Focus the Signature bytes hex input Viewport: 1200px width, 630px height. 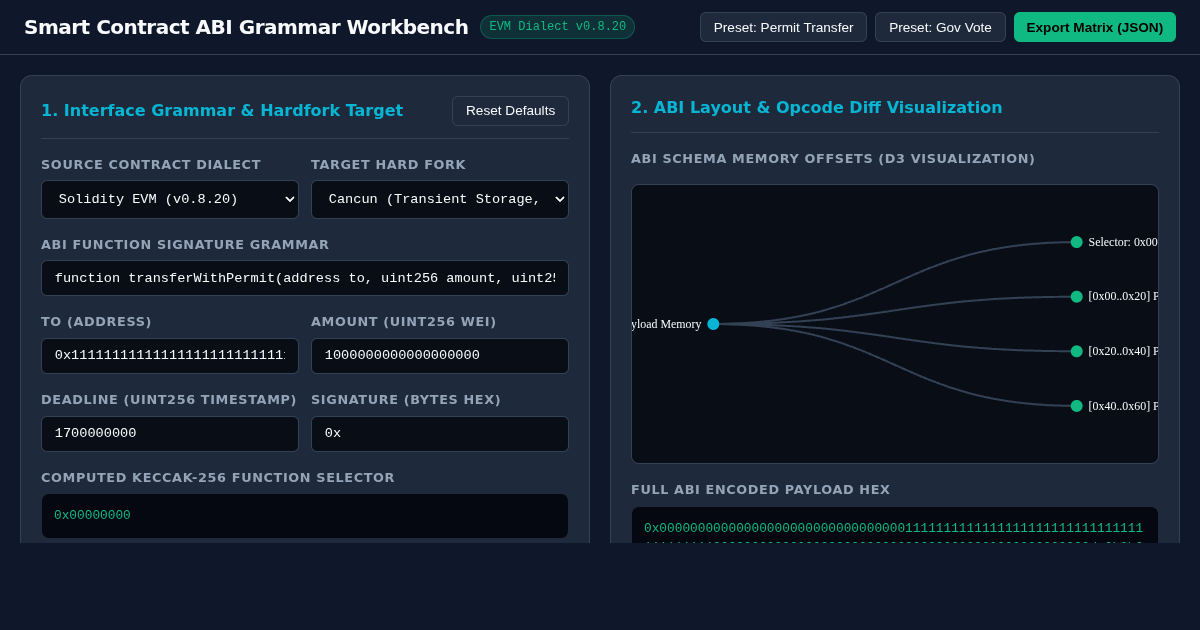pos(440,434)
